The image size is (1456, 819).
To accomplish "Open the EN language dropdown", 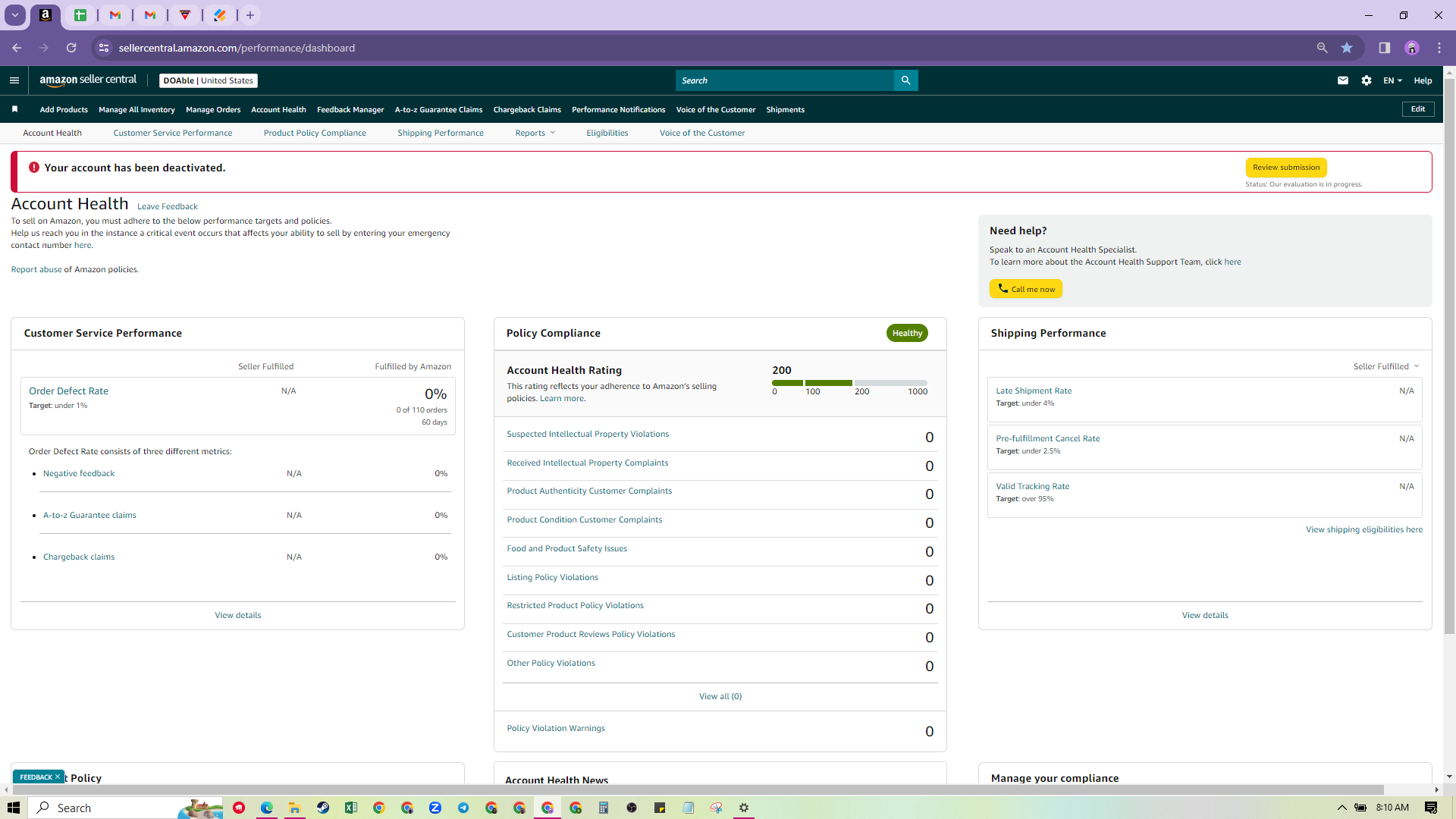I will pyautogui.click(x=1392, y=80).
